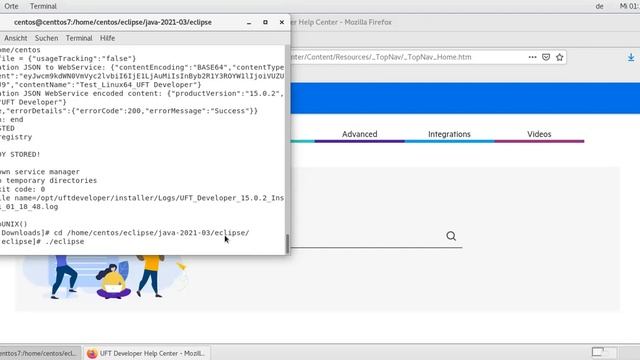Open the Firefox downloads arrow icon
640x360 pixels.
tap(631, 58)
